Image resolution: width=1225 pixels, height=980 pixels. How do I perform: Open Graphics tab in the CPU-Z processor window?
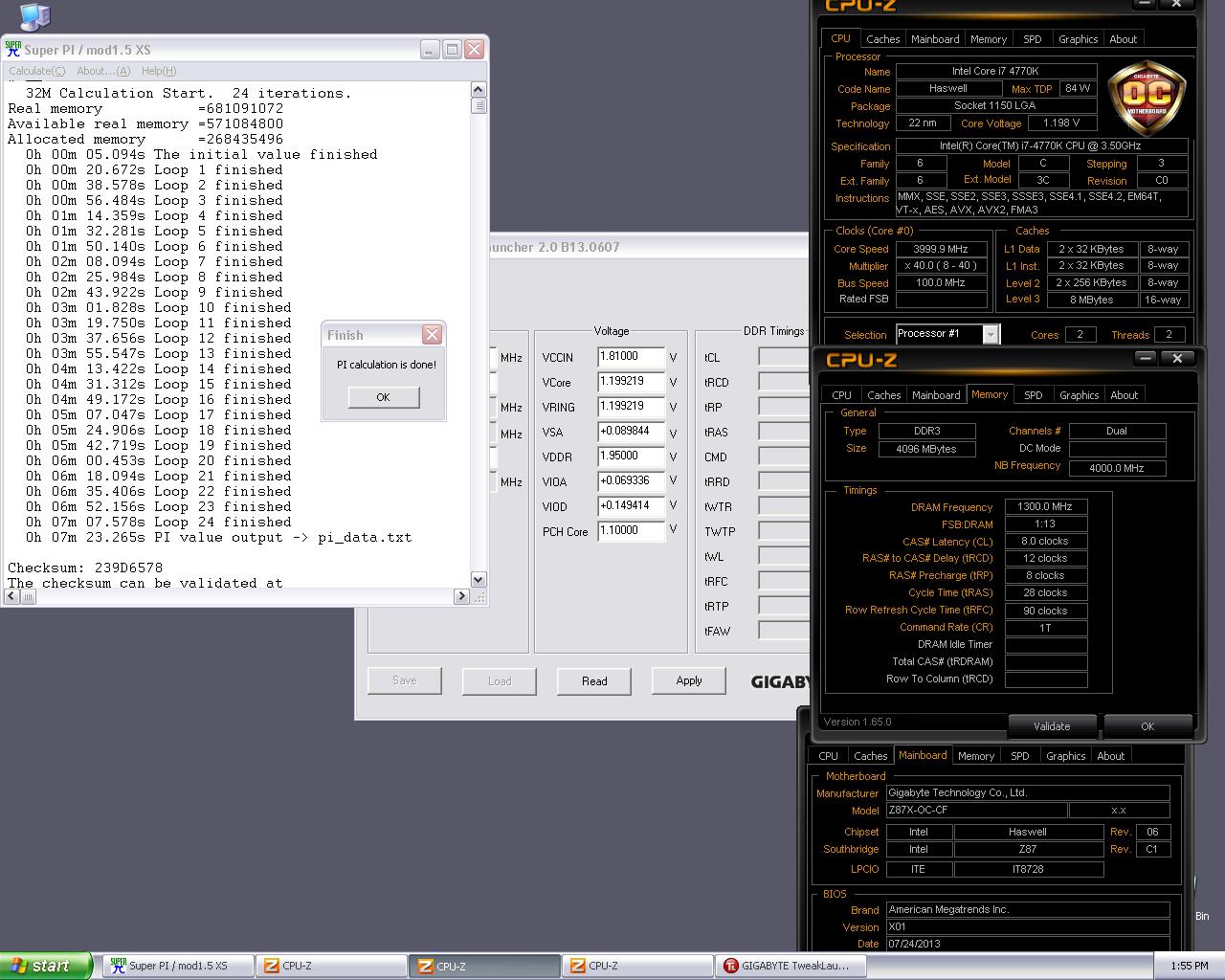1078,39
